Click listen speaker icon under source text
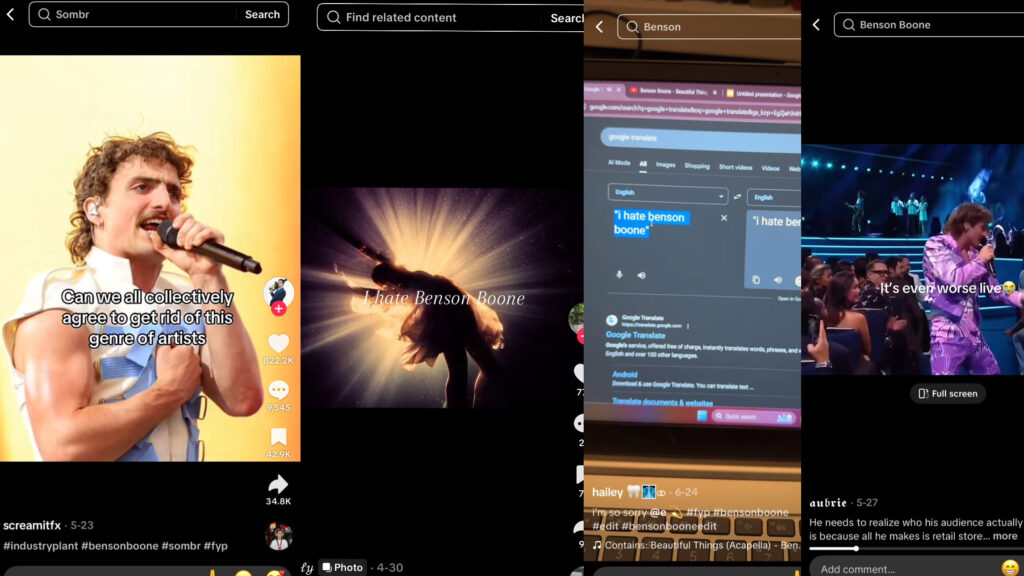 coord(641,276)
